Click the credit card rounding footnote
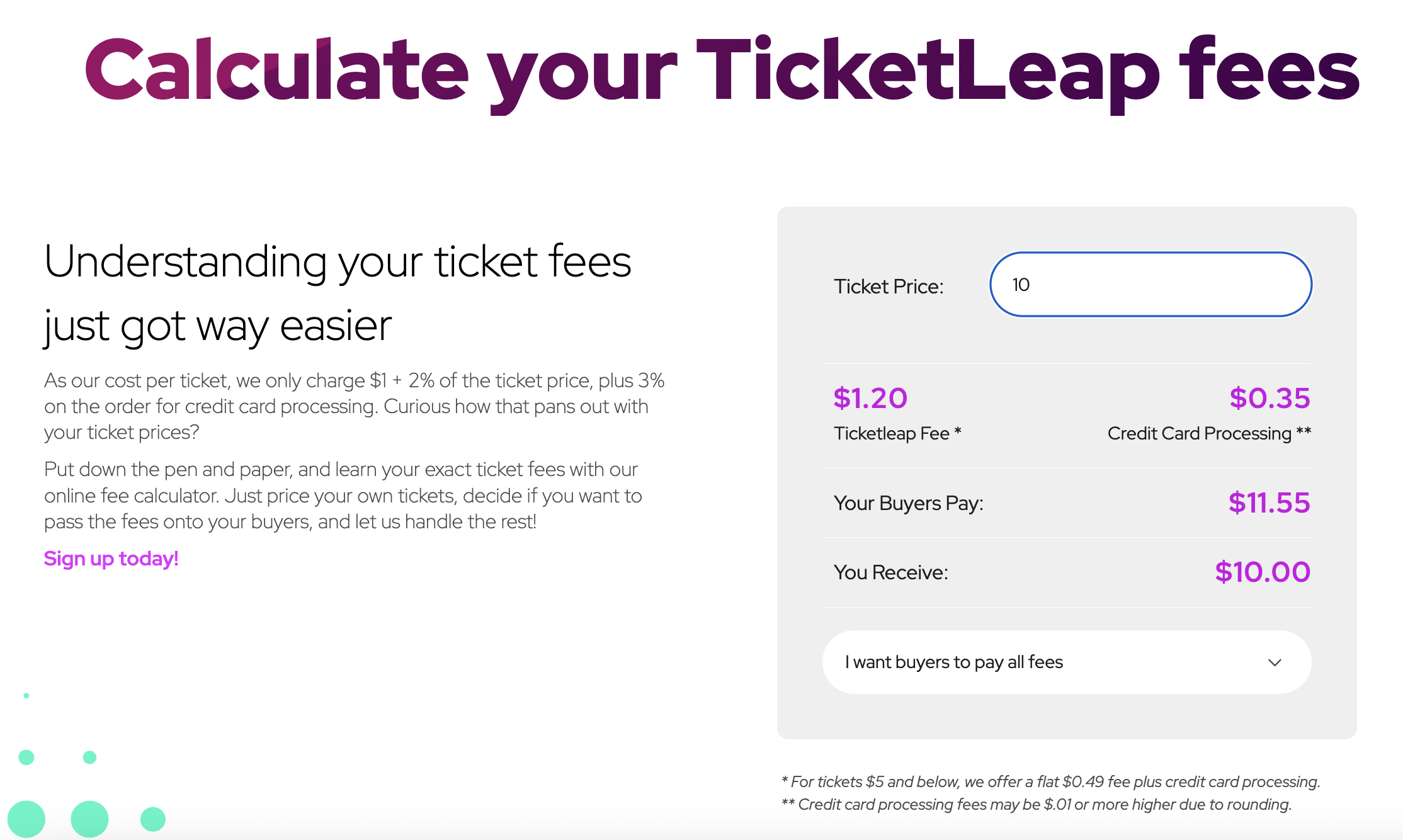Image resolution: width=1403 pixels, height=840 pixels. (1037, 804)
